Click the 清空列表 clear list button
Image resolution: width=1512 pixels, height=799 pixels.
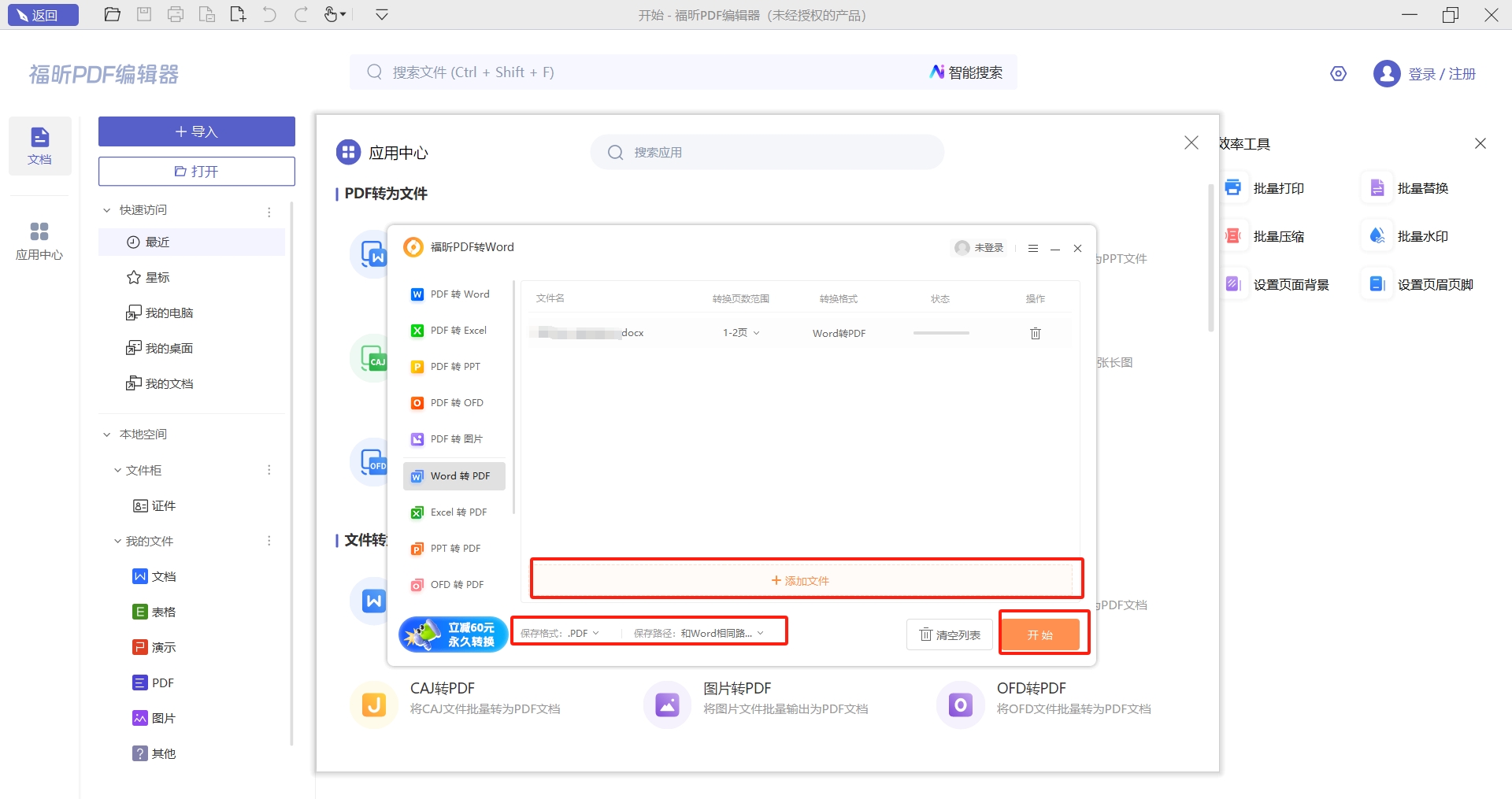coord(950,635)
